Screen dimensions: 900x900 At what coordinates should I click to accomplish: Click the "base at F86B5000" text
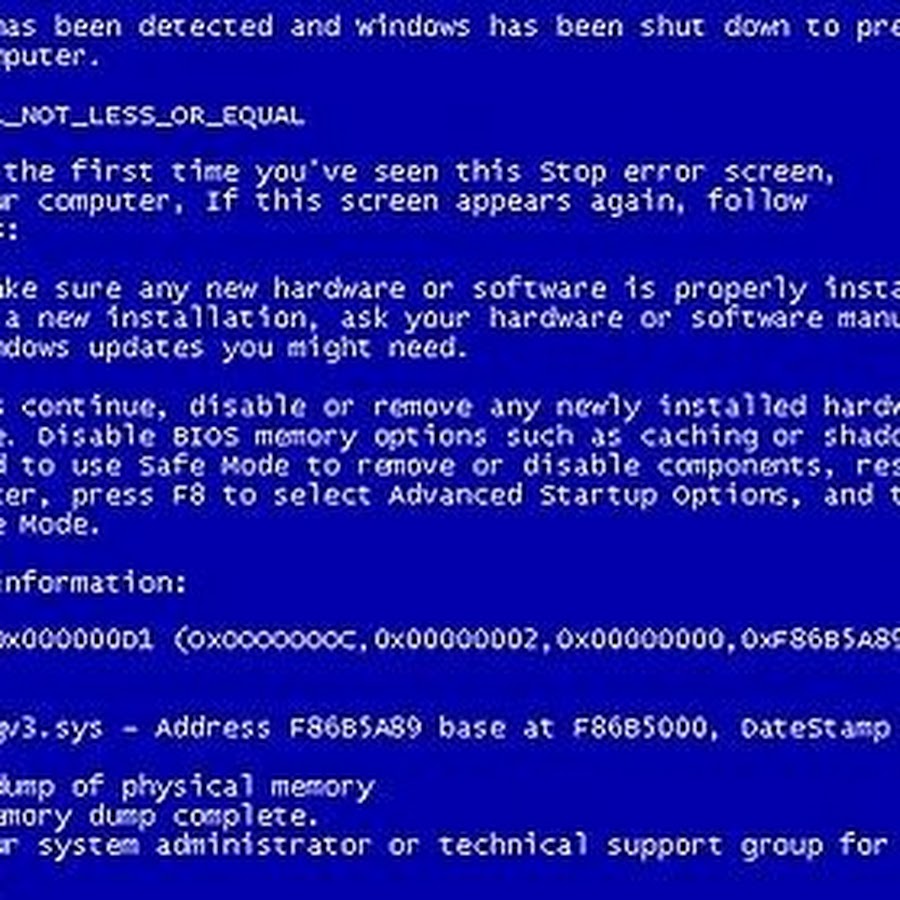pos(575,728)
